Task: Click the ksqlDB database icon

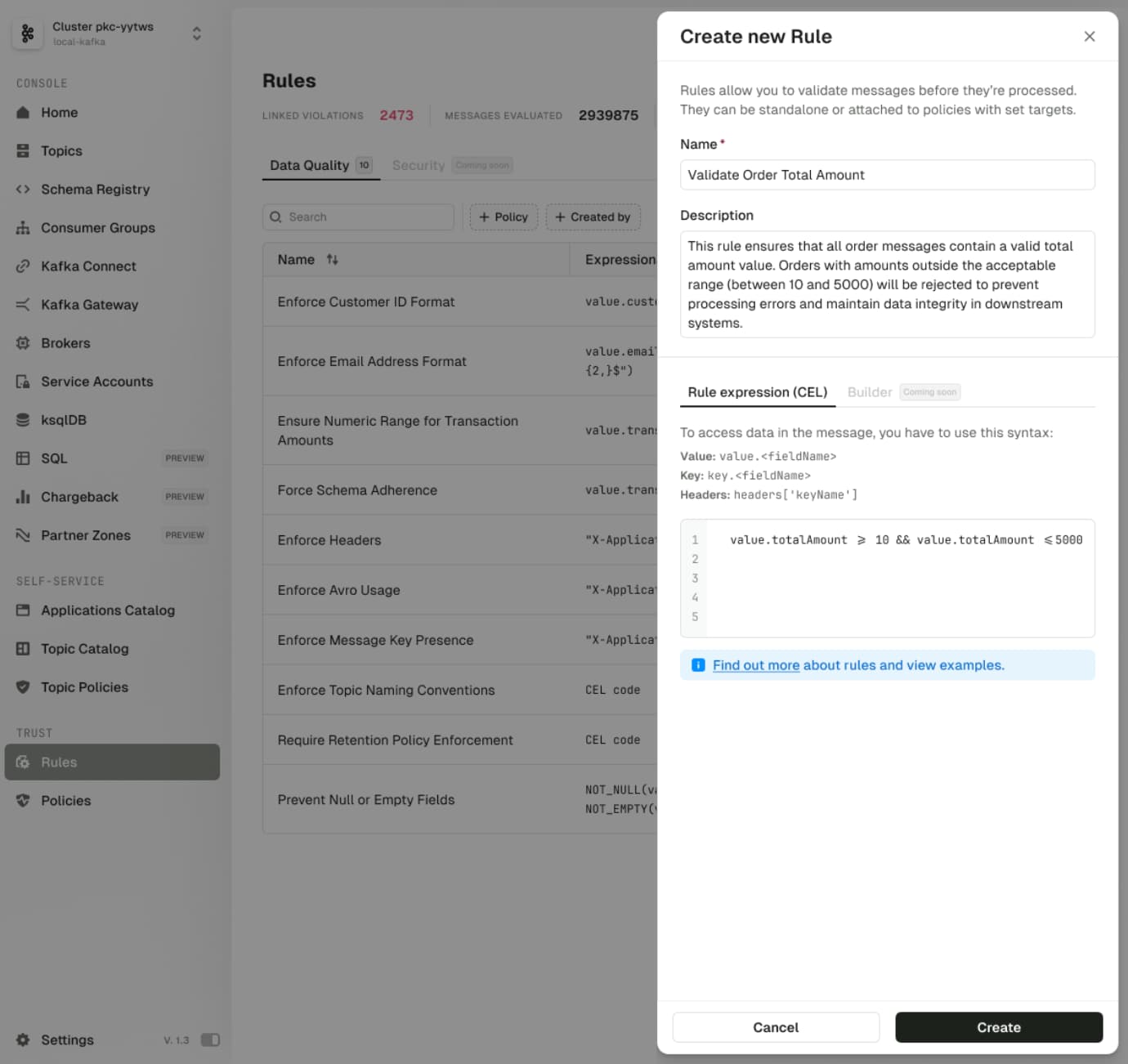Action: pyautogui.click(x=23, y=420)
